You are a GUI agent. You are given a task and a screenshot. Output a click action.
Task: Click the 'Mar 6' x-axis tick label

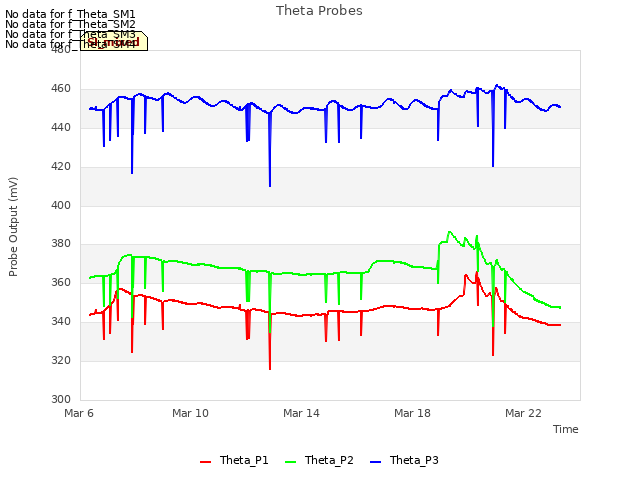coord(79,413)
